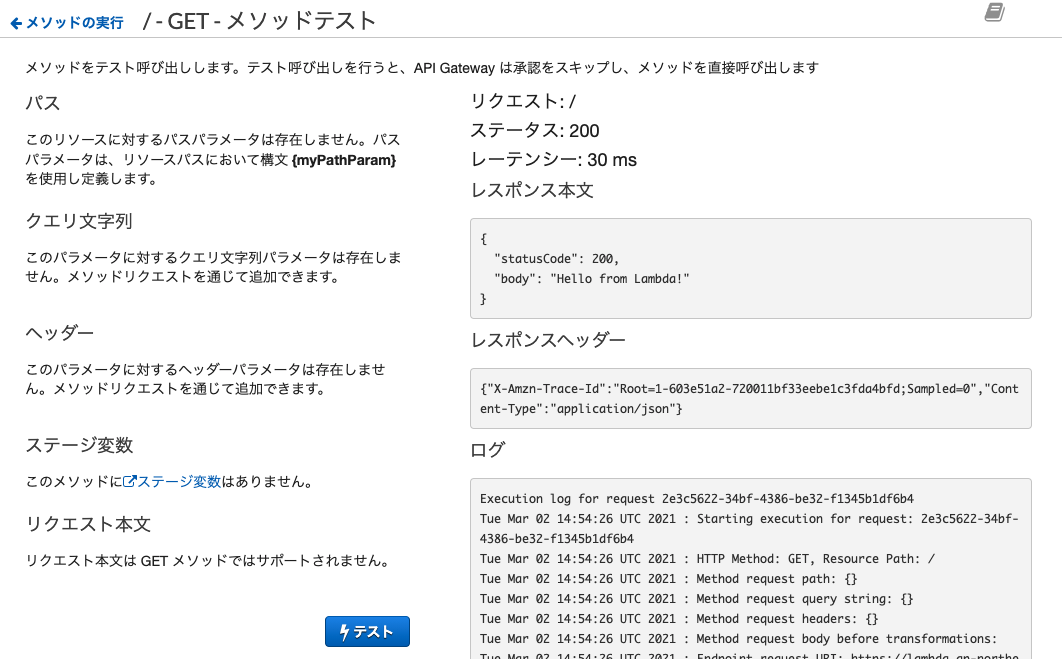Click the レーテンシー: 30 ms text
This screenshot has height=659, width=1062.
pos(553,160)
